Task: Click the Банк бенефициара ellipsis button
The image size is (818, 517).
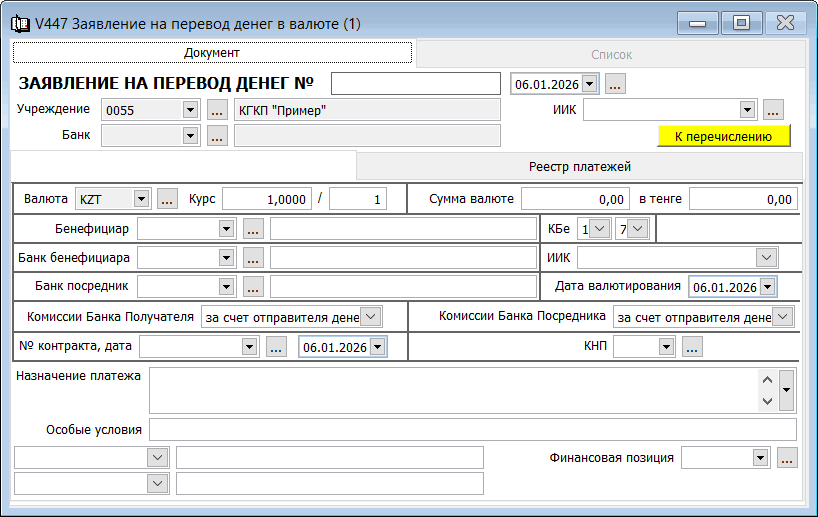Action: tap(252, 258)
